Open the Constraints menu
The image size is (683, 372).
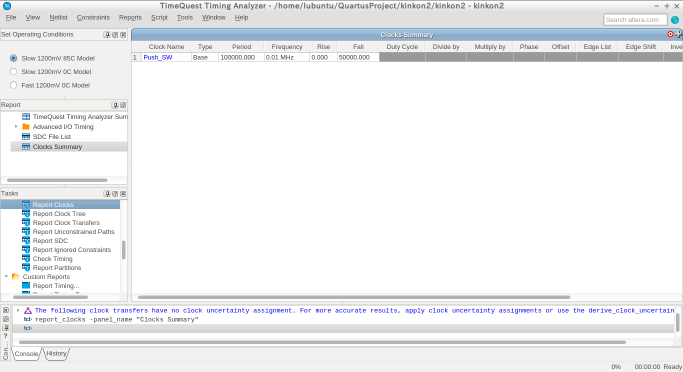[x=93, y=17]
